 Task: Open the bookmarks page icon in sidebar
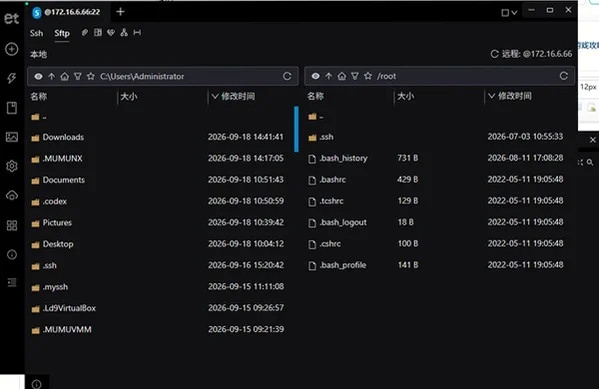12,108
